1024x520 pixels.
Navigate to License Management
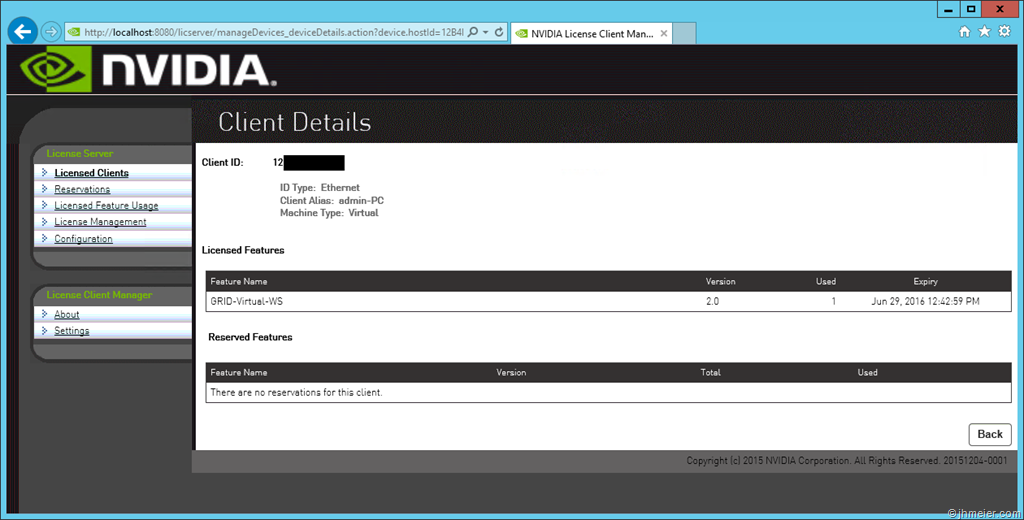coord(100,222)
